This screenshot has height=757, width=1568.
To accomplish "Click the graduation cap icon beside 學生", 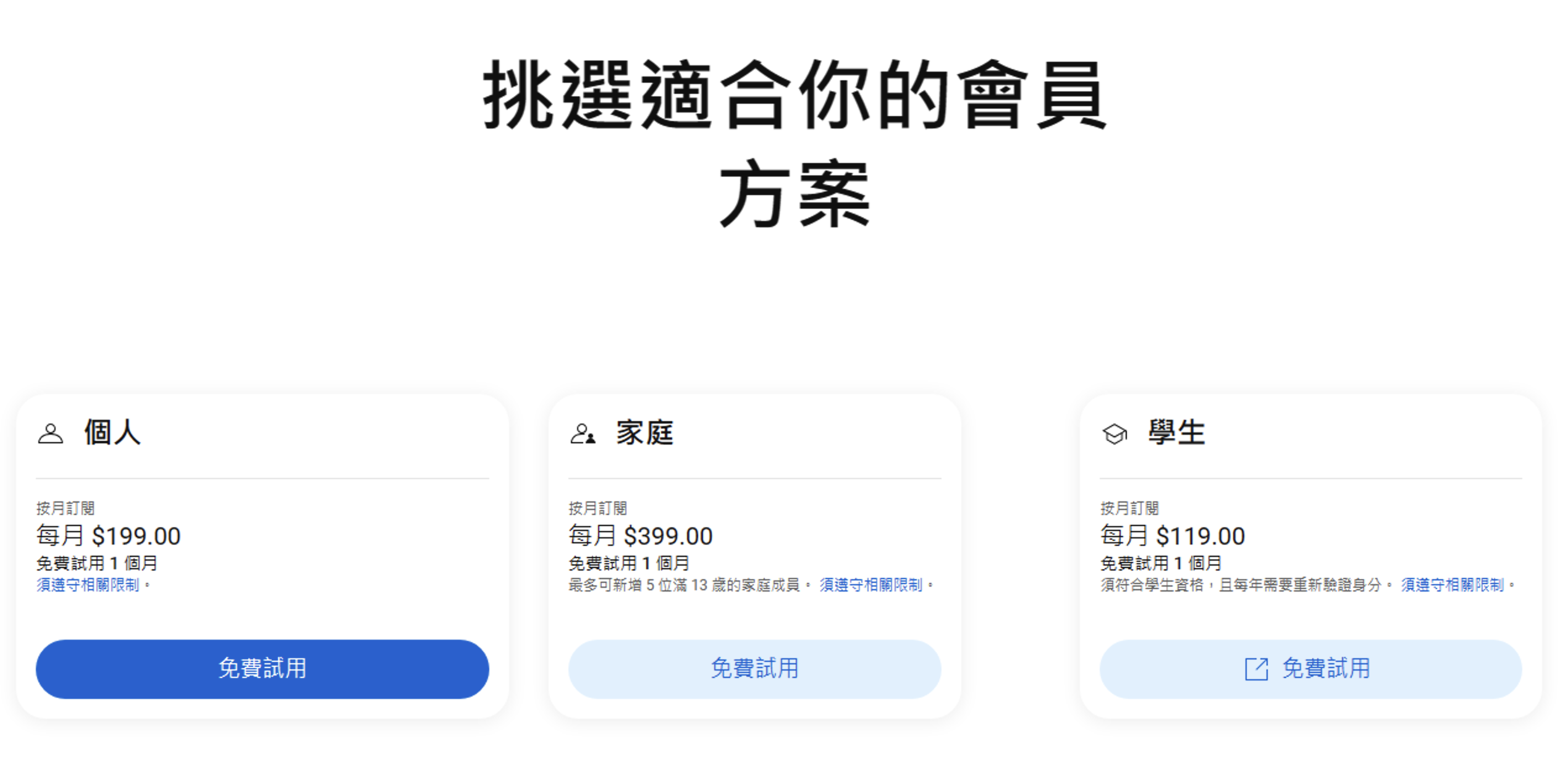I will (x=1115, y=433).
